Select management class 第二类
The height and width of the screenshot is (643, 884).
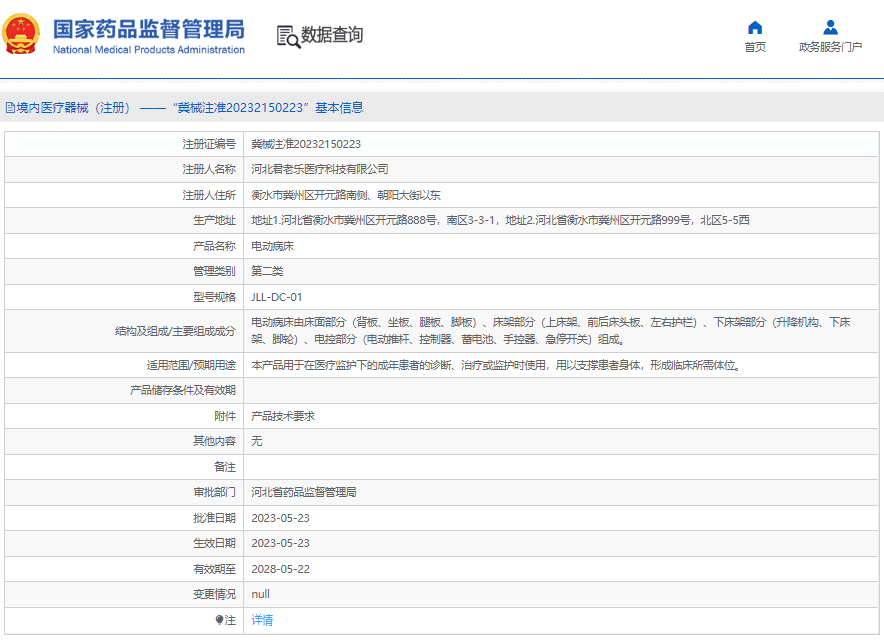(267, 271)
